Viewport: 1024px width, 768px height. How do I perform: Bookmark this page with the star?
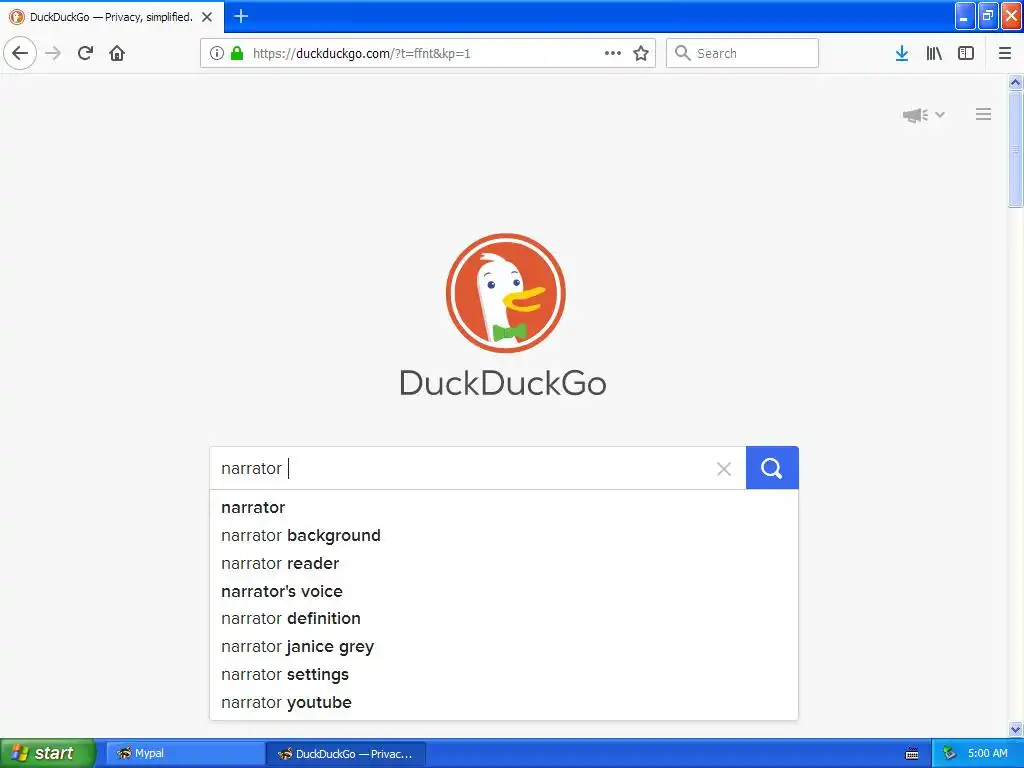[641, 53]
